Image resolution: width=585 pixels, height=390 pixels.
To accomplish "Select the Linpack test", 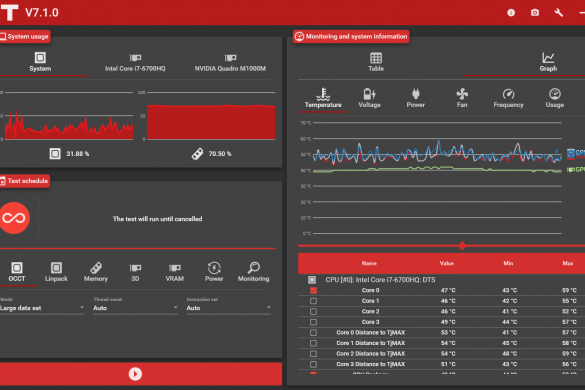I will click(56, 272).
